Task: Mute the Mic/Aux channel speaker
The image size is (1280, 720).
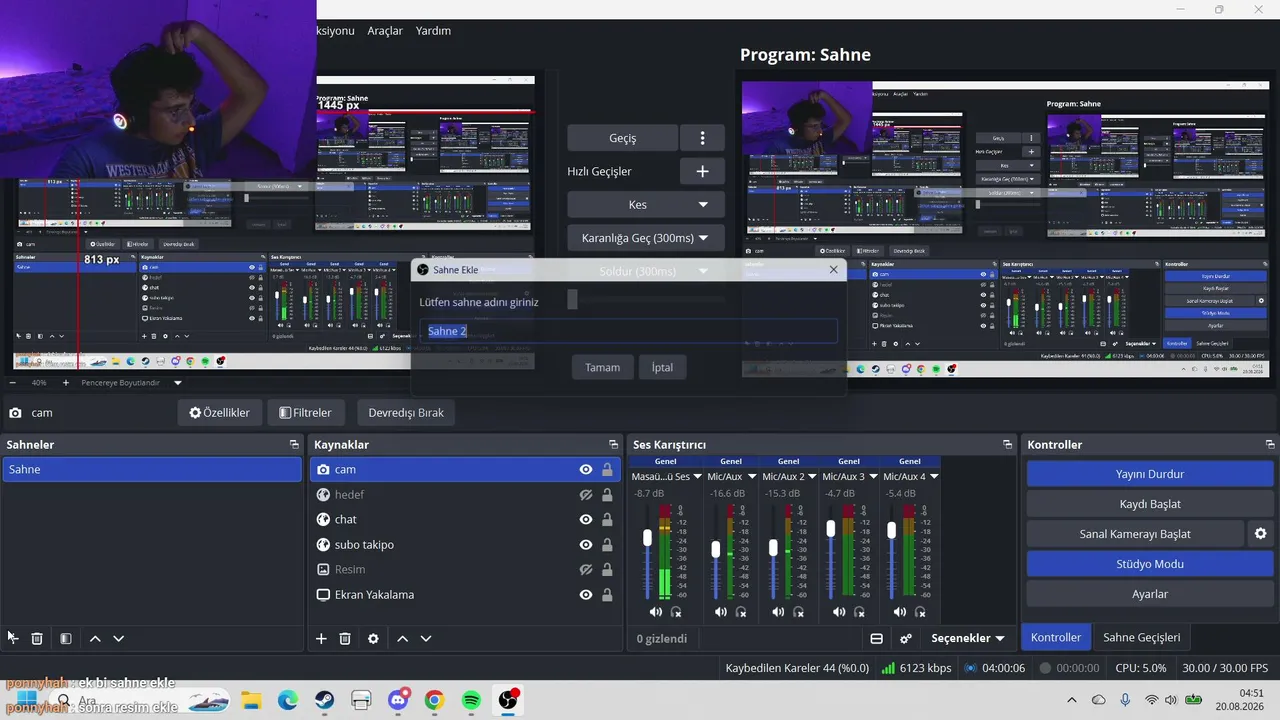Action: [721, 612]
